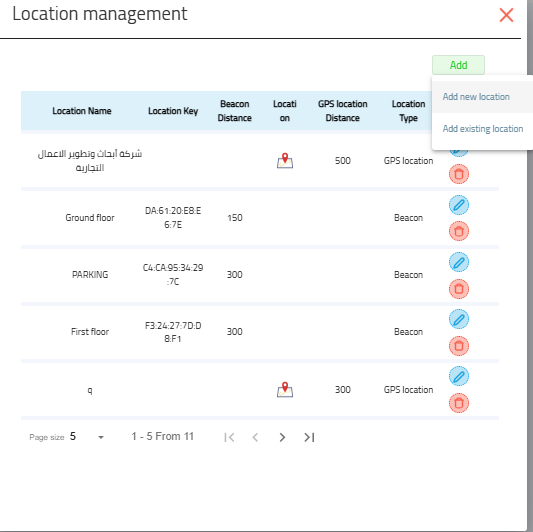The width and height of the screenshot is (533, 532).
Task: Edit the PARKING location entry
Action: pyautogui.click(x=459, y=262)
